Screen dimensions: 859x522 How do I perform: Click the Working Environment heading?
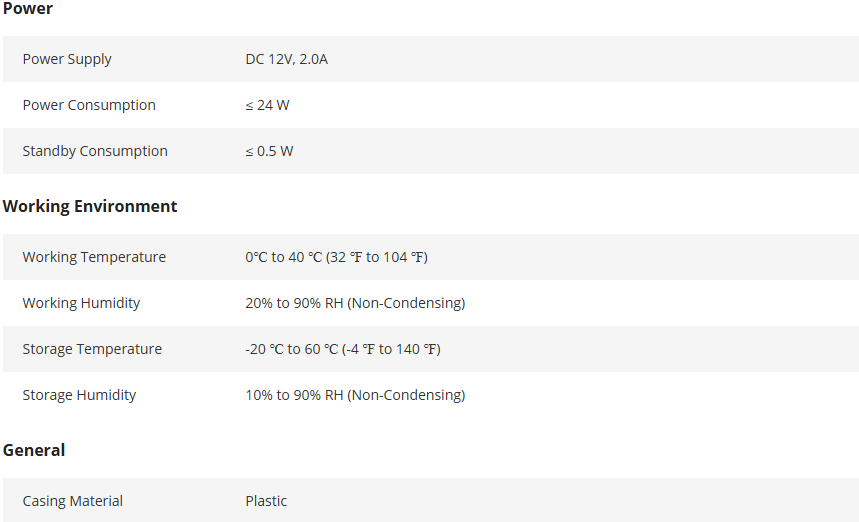tap(90, 206)
